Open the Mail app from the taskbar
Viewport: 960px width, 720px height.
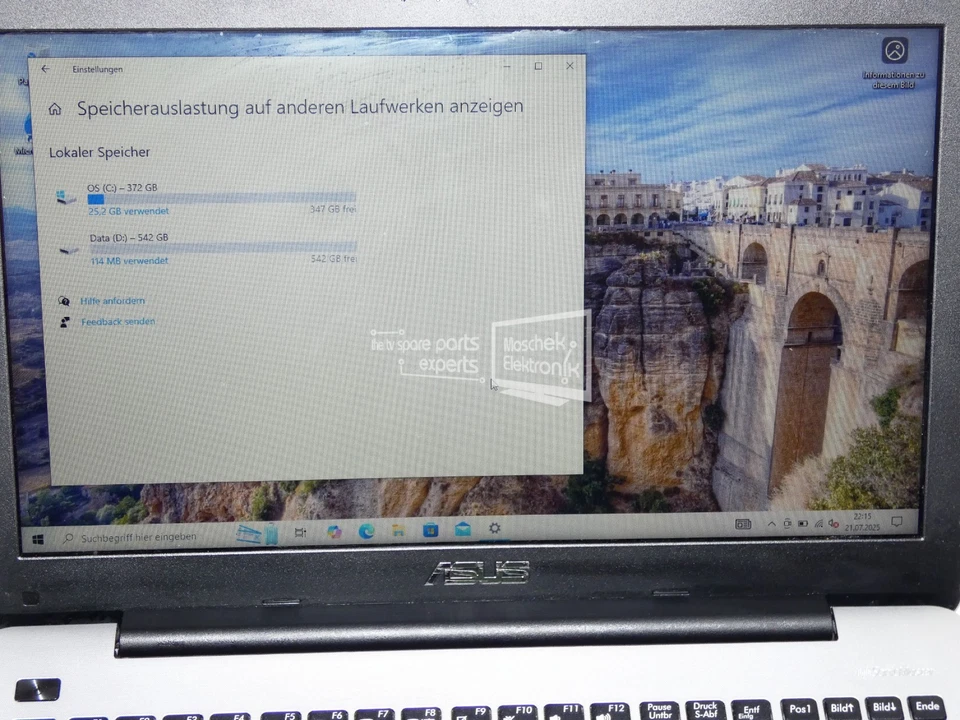[x=462, y=530]
